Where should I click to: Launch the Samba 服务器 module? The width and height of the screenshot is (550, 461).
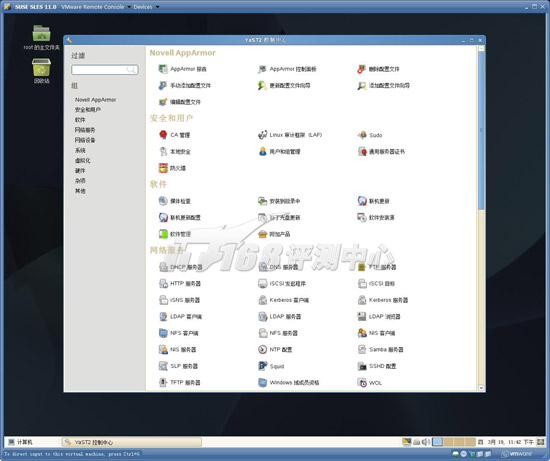(x=380, y=349)
